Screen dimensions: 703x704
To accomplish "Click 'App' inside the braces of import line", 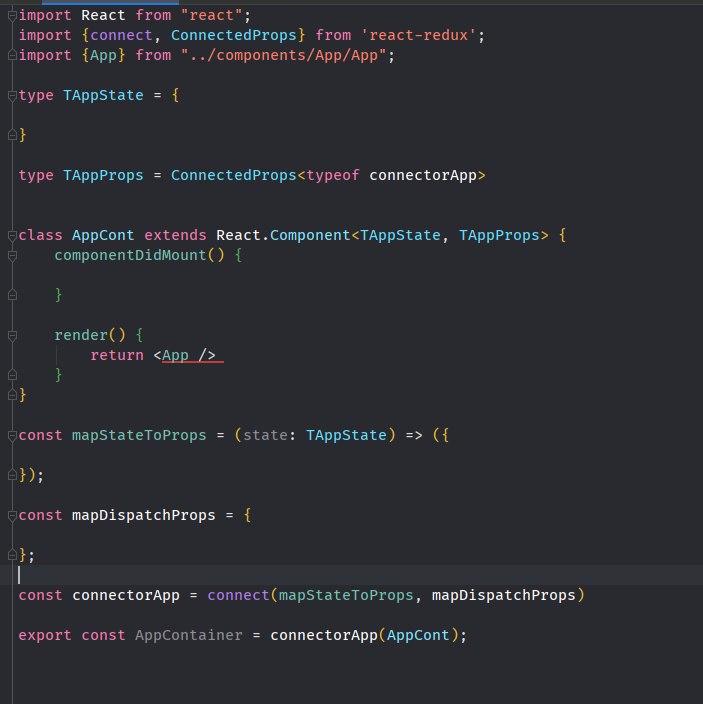I will point(103,55).
